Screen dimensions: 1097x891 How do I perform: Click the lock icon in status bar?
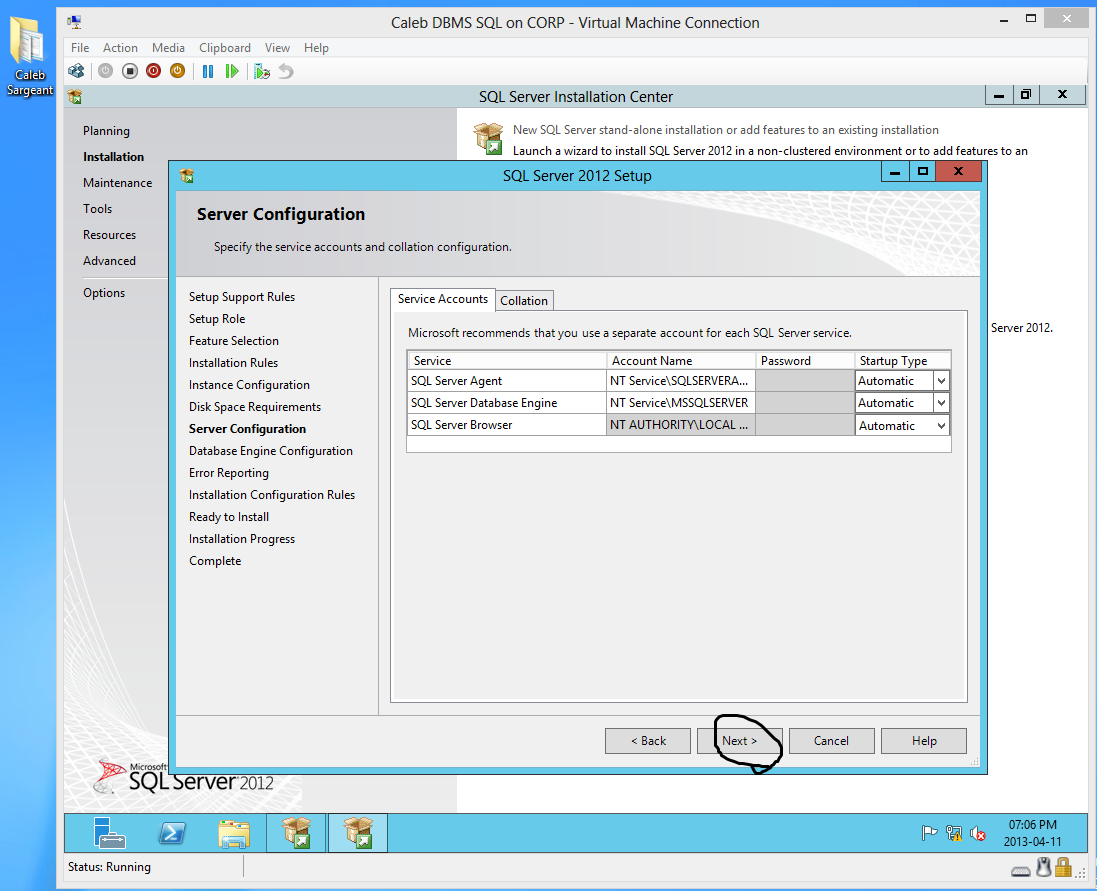coord(1063,868)
